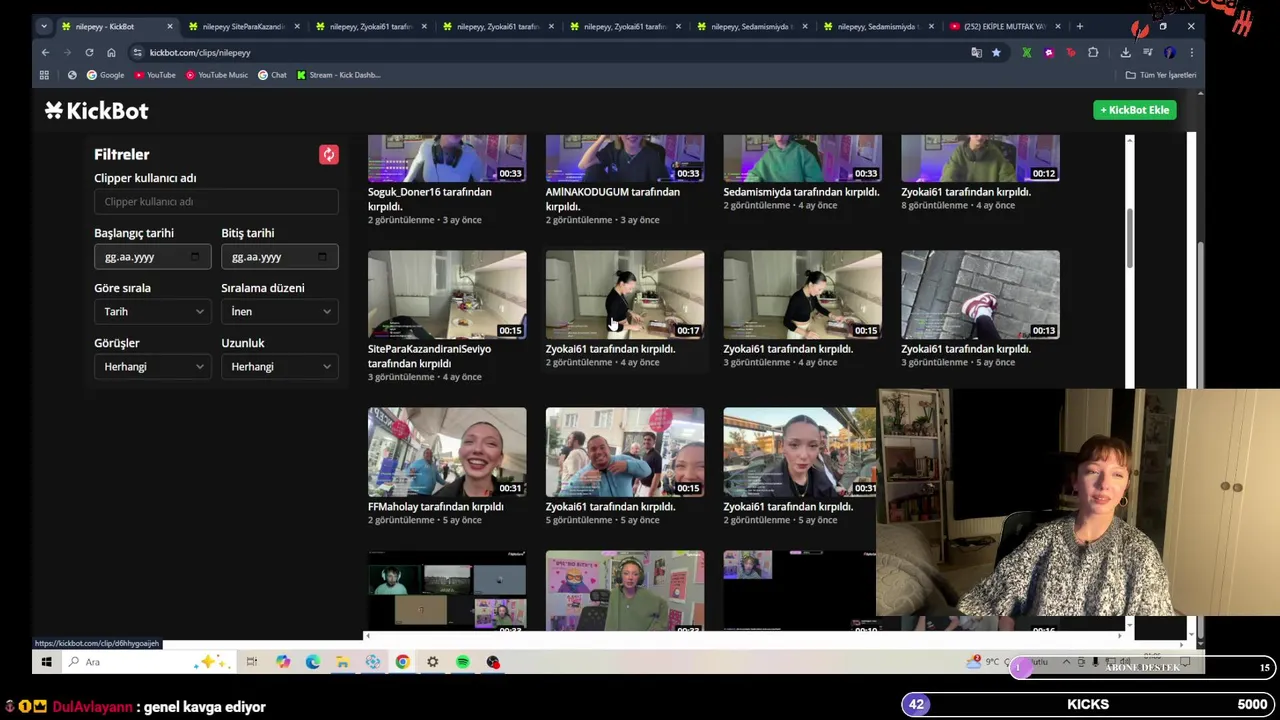Open Sedamismiyda clip thumbnail
The image size is (1280, 720).
(803, 158)
